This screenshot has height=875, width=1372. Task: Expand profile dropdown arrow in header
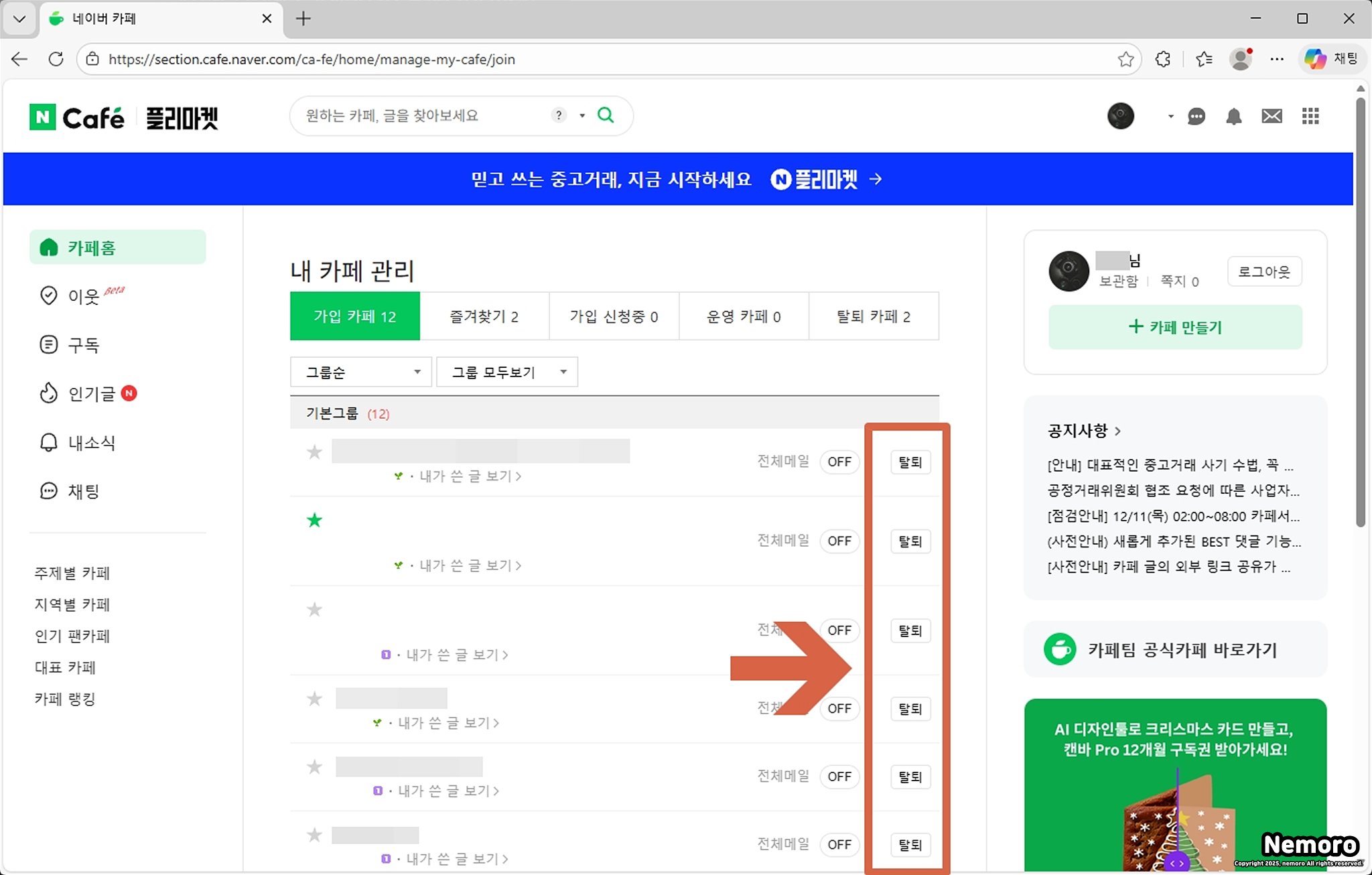[x=1170, y=117]
